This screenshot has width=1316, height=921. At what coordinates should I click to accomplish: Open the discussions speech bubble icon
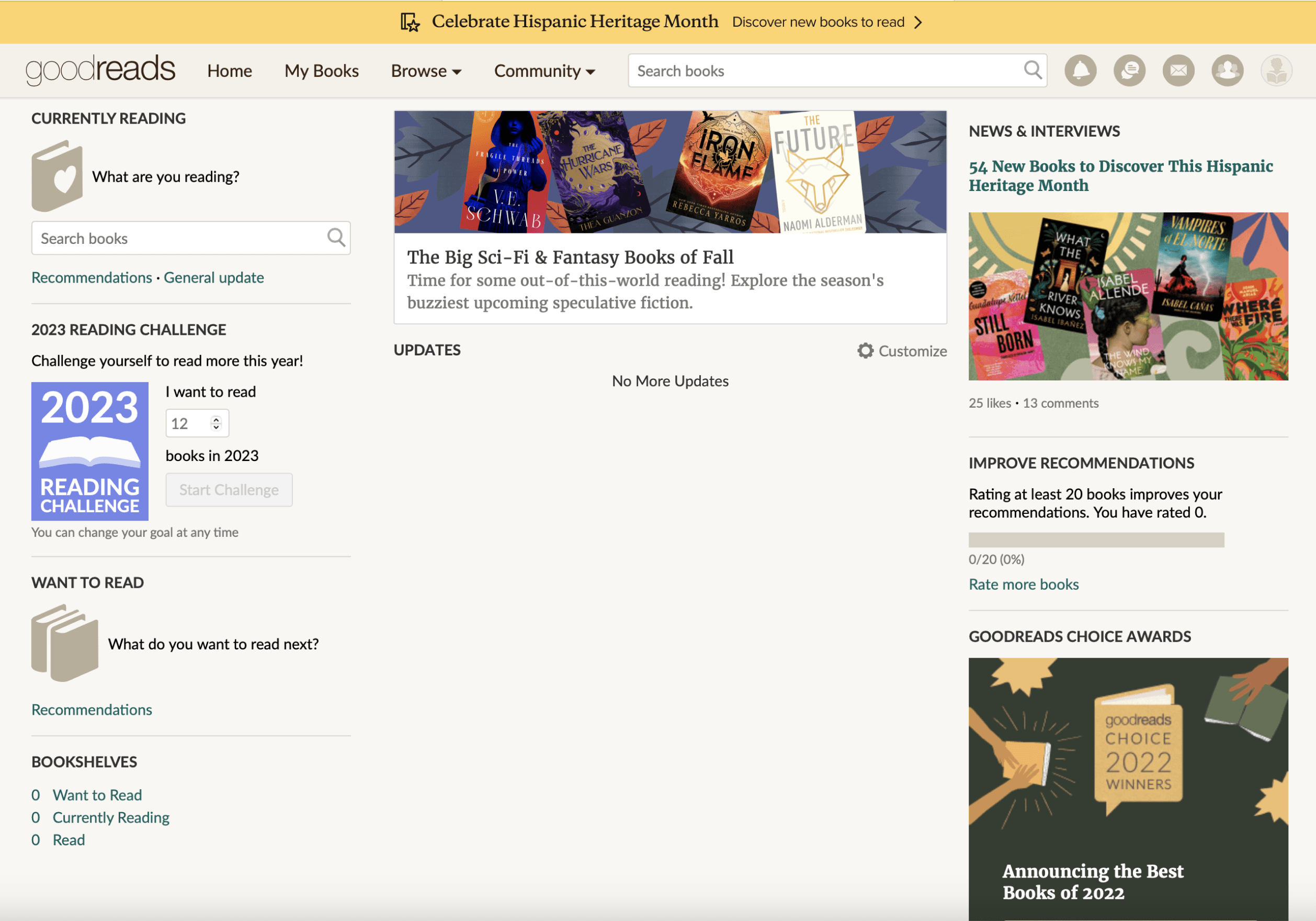click(x=1129, y=71)
